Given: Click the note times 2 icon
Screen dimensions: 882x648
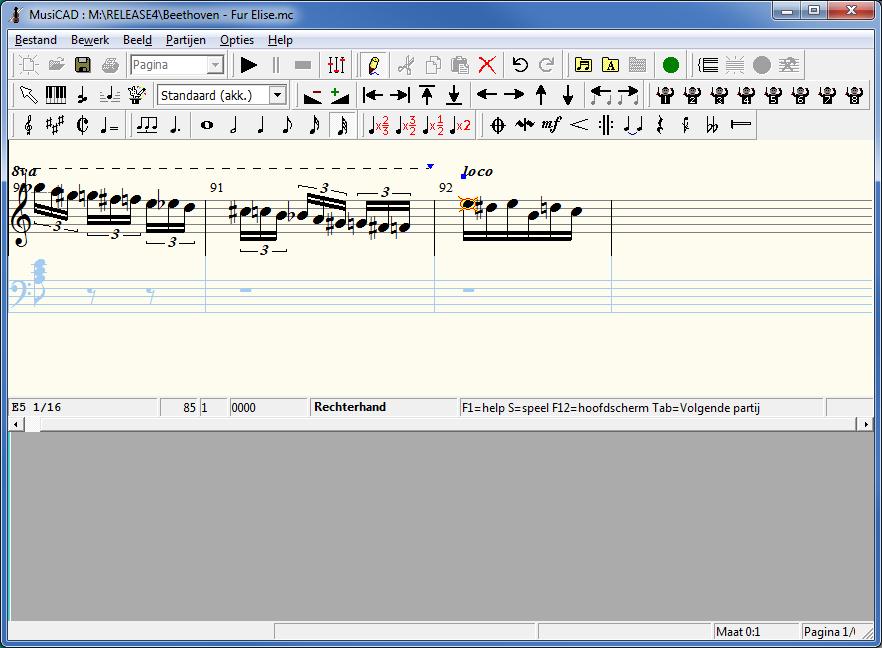Looking at the screenshot, I should [460, 125].
